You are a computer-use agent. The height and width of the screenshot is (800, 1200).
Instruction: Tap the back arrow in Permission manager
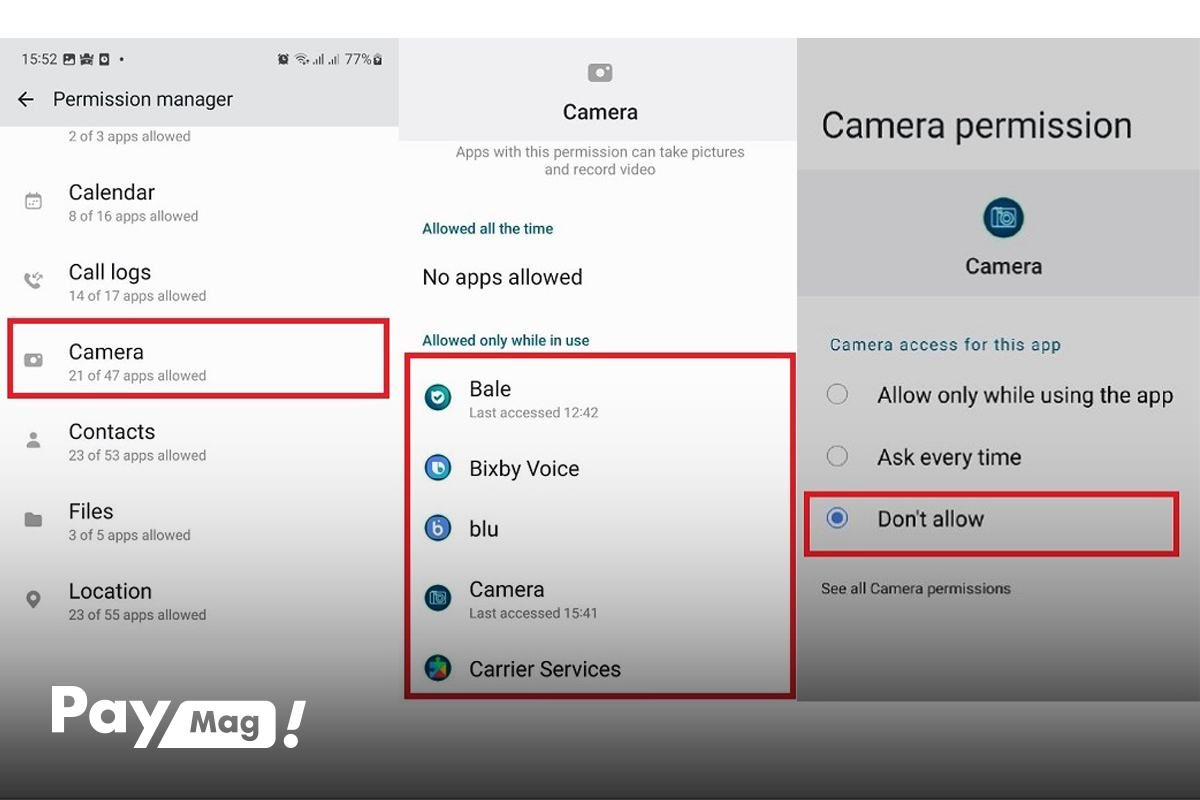[x=26, y=99]
